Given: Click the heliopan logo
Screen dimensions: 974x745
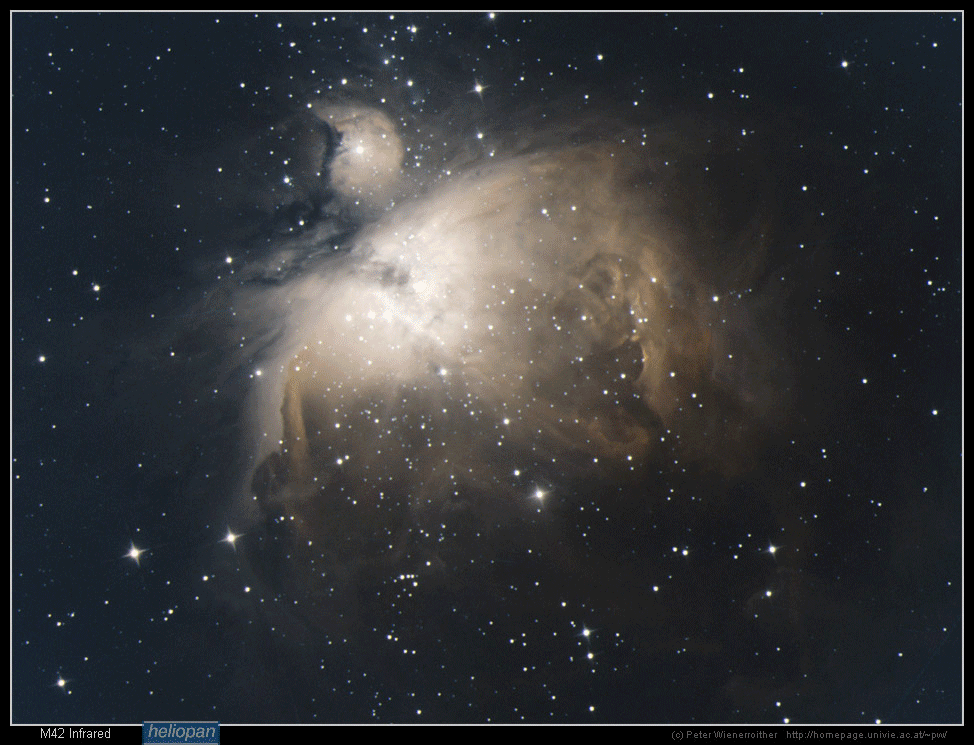Looking at the screenshot, I should [181, 733].
